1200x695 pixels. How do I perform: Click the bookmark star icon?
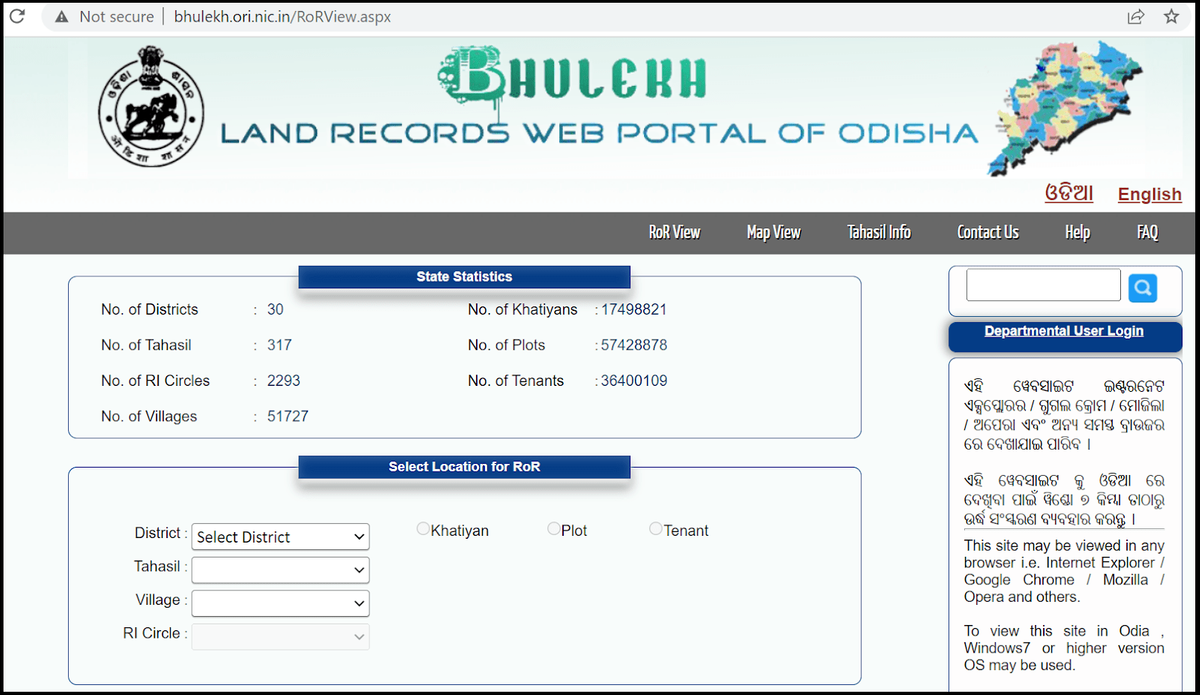[1171, 16]
